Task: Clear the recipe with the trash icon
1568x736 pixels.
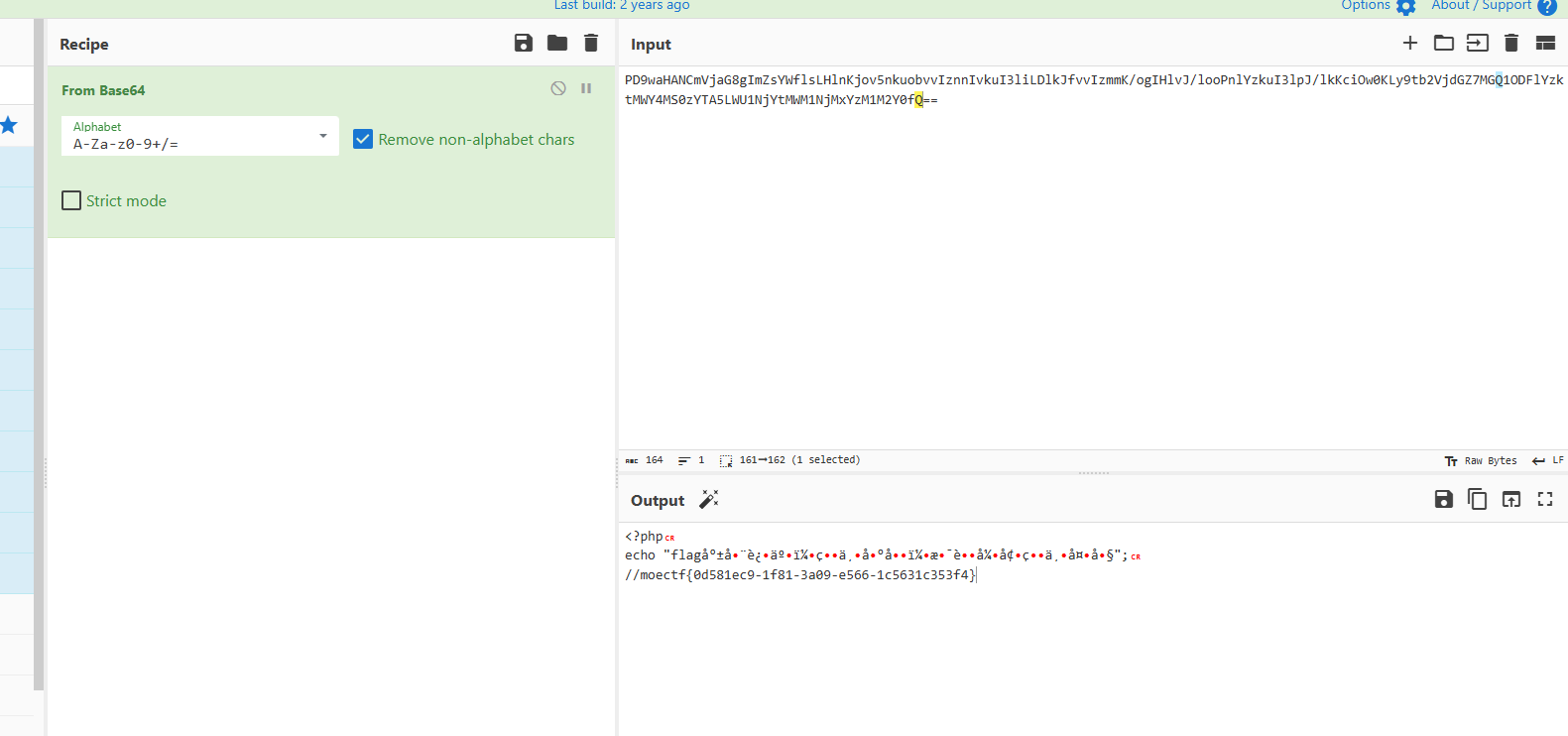Action: [591, 43]
